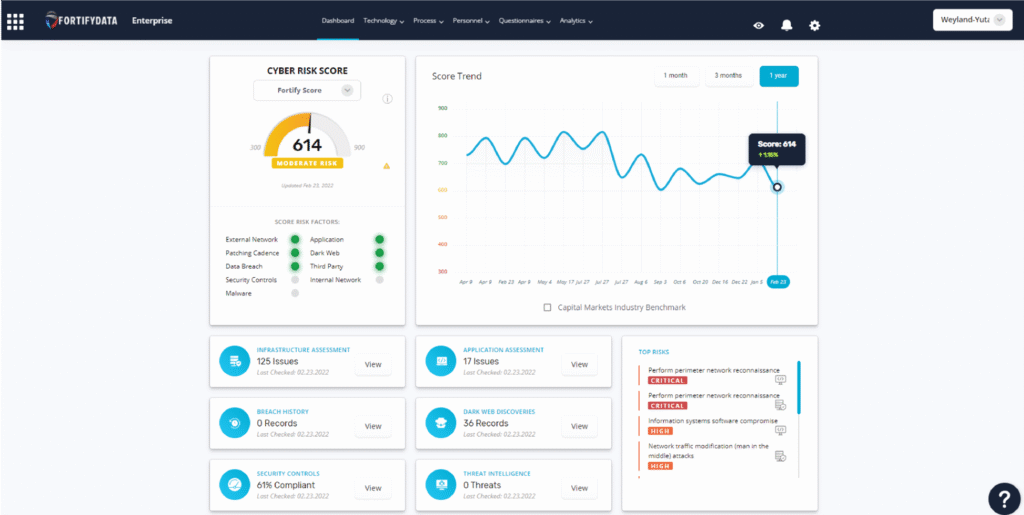Click the info icon beside Fortify Score
Screen dimensions: 1024x515
click(387, 99)
